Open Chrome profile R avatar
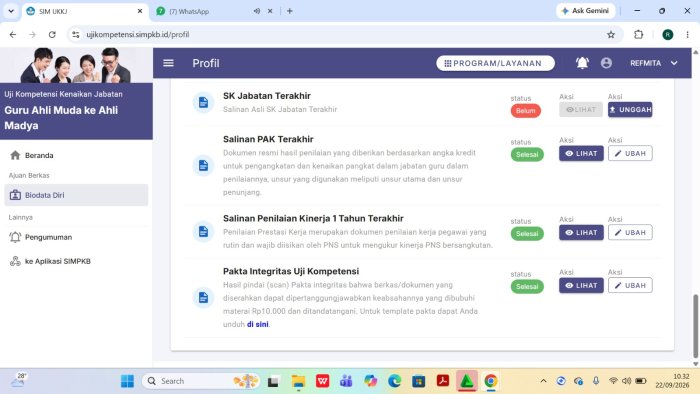The height and width of the screenshot is (394, 700). coord(668,34)
